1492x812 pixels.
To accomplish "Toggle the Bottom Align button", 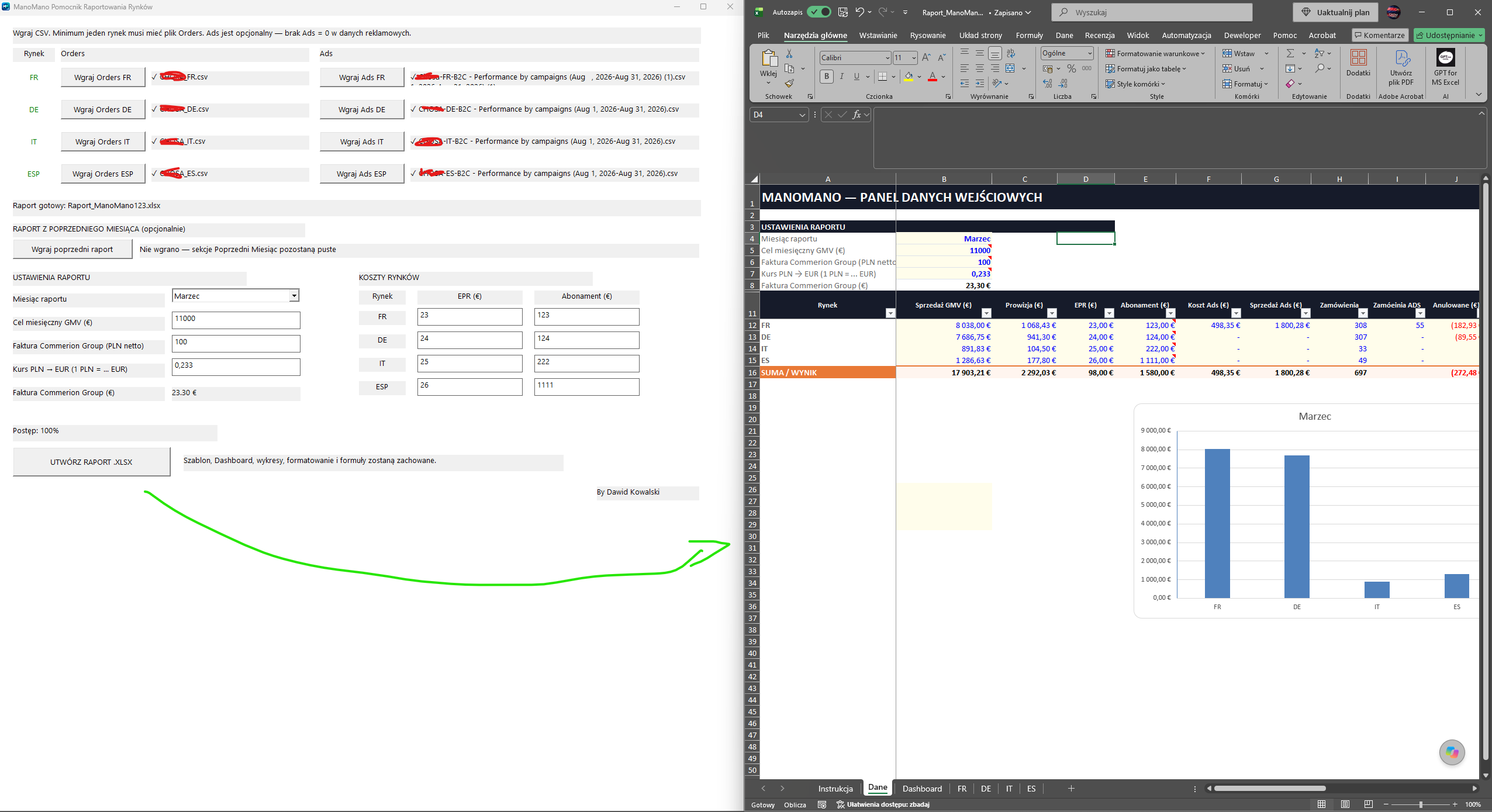I will point(994,53).
